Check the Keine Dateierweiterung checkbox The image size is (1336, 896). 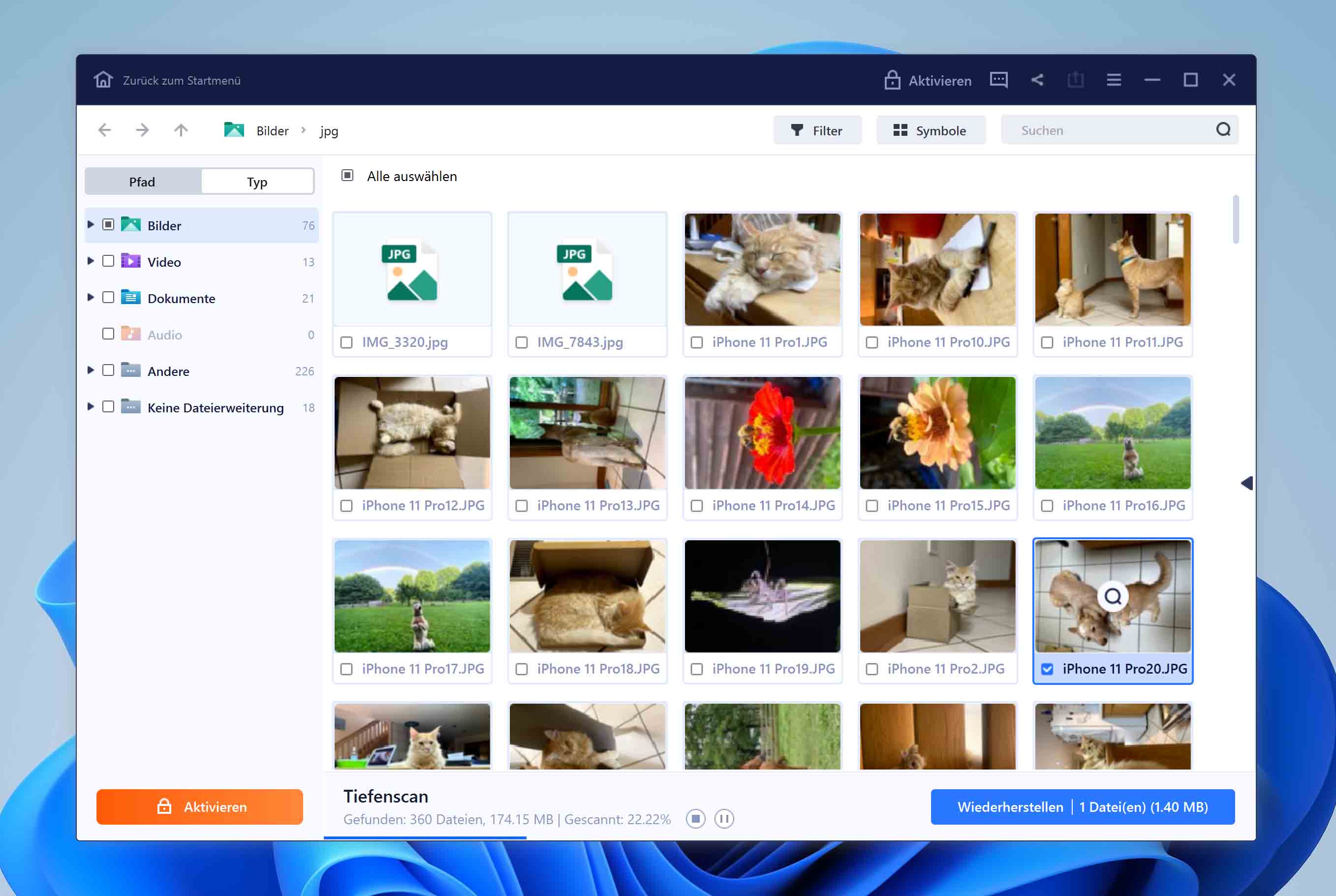[108, 407]
